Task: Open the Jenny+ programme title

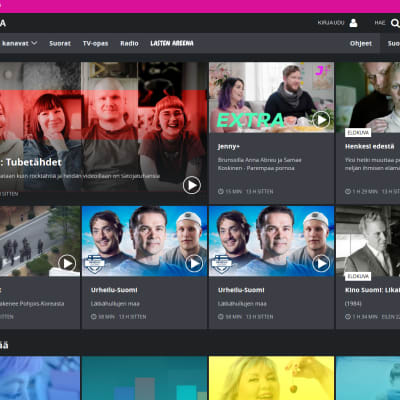Action: coord(229,146)
